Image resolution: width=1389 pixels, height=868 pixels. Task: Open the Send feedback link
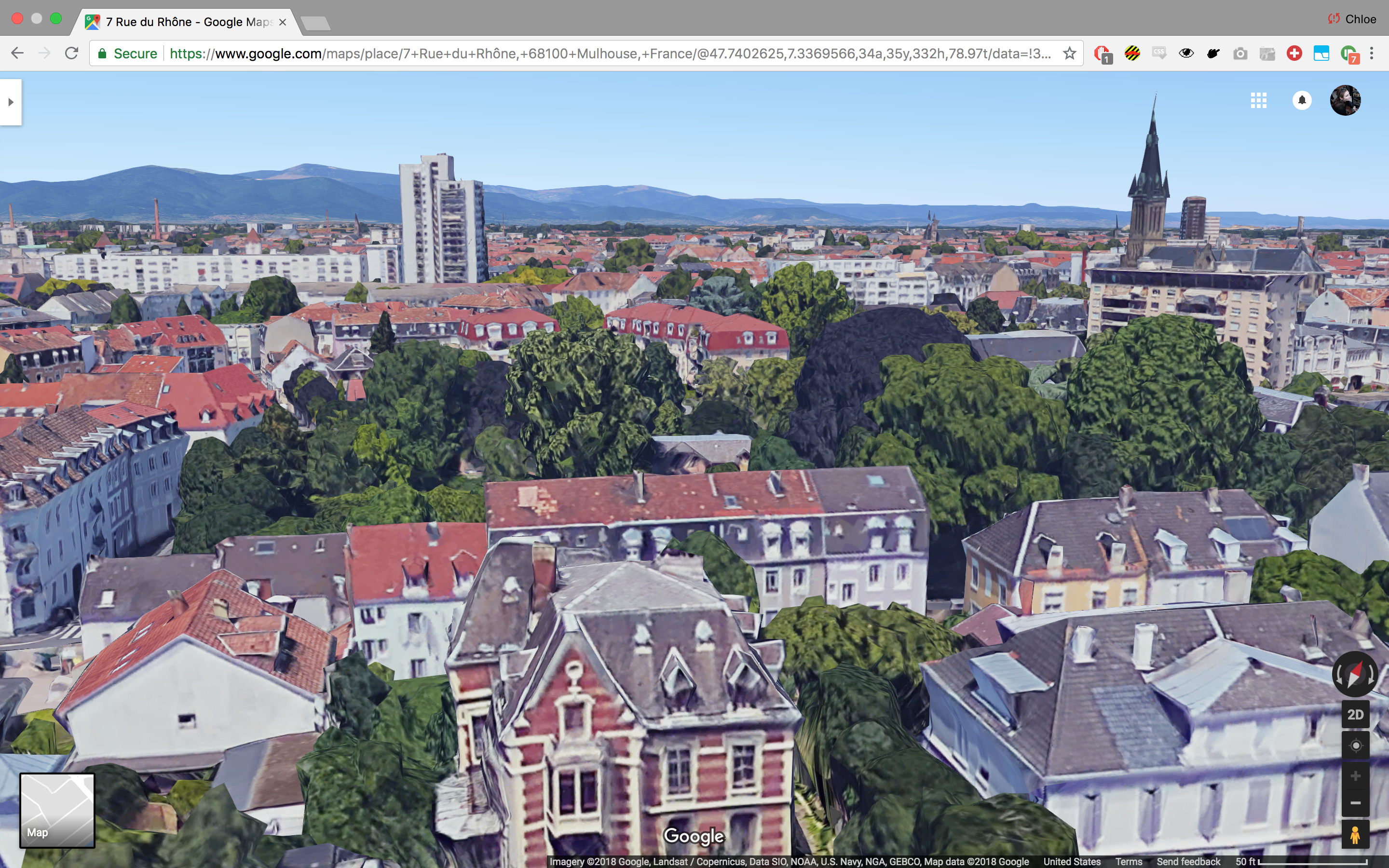(1188, 861)
